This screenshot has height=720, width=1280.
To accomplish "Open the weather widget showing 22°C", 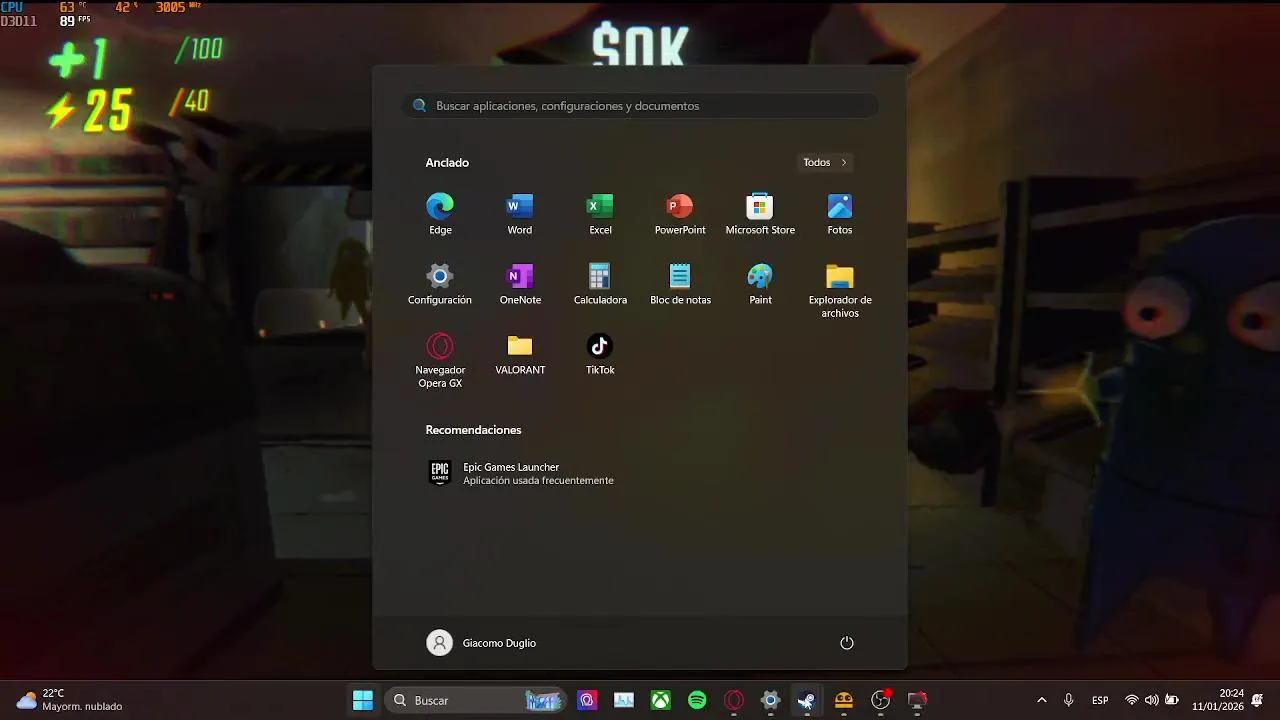I will click(x=70, y=700).
